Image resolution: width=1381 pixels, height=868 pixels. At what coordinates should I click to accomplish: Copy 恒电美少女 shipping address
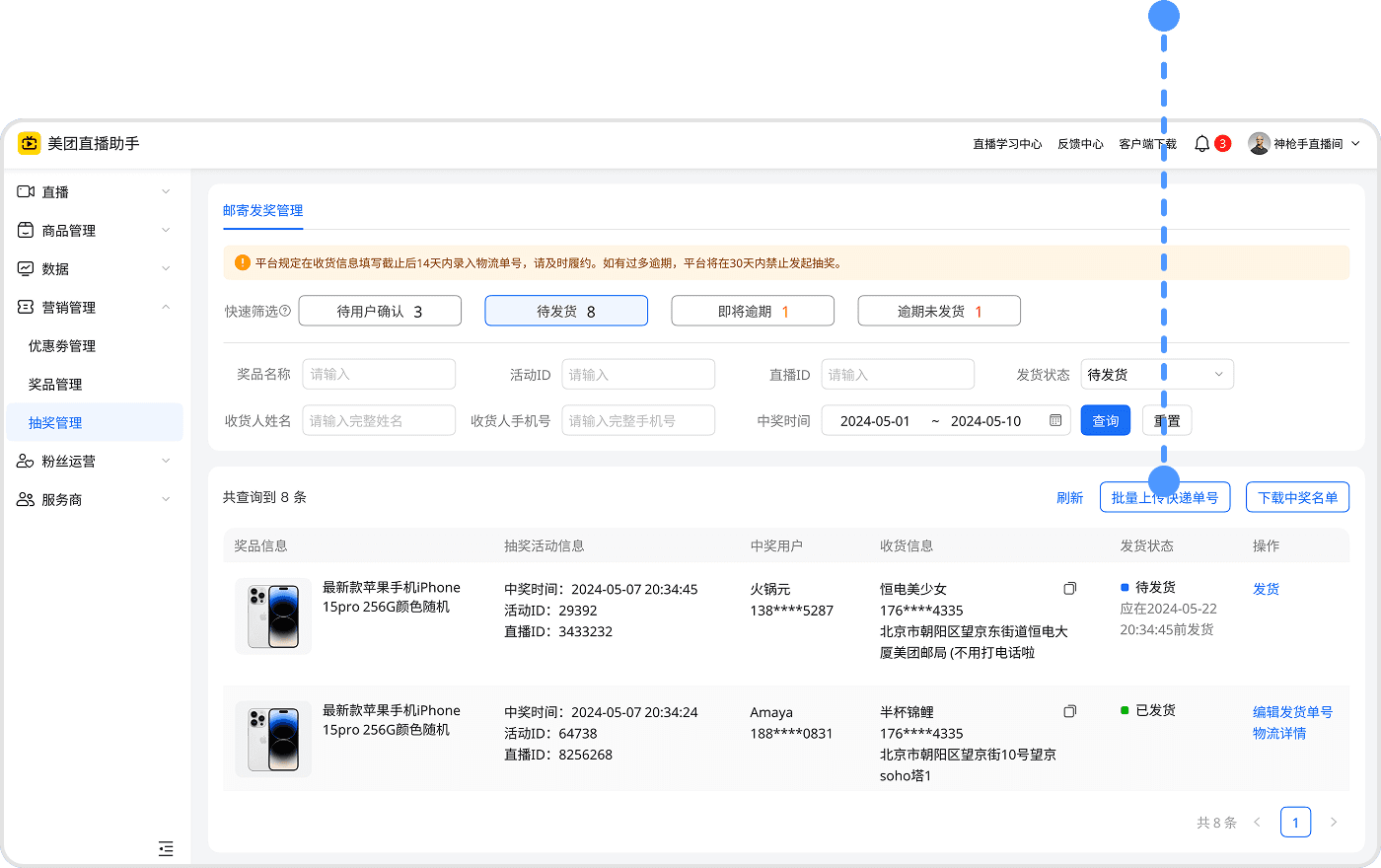(x=1069, y=589)
